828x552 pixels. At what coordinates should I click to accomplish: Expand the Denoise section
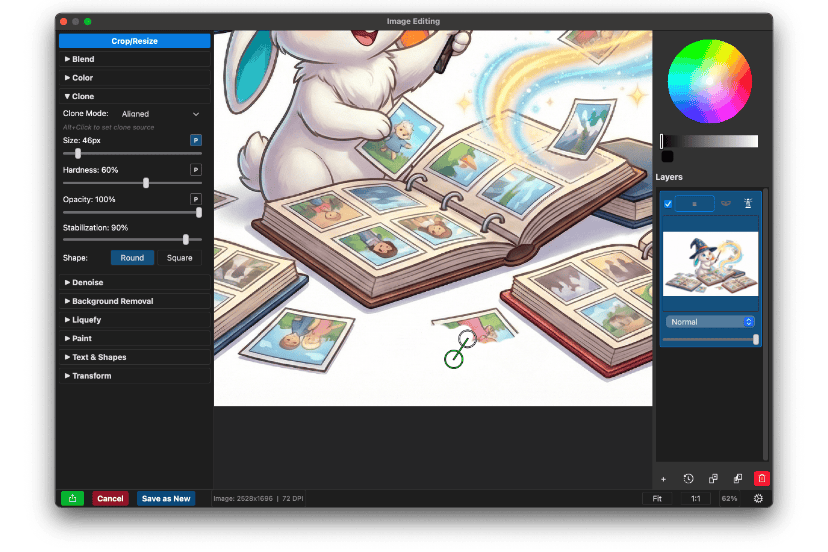pos(135,283)
